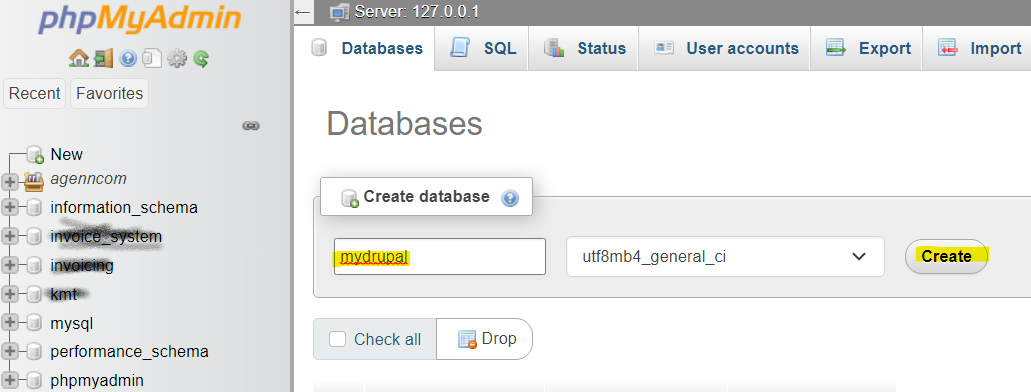Click help icon next to Create database

pyautogui.click(x=510, y=197)
